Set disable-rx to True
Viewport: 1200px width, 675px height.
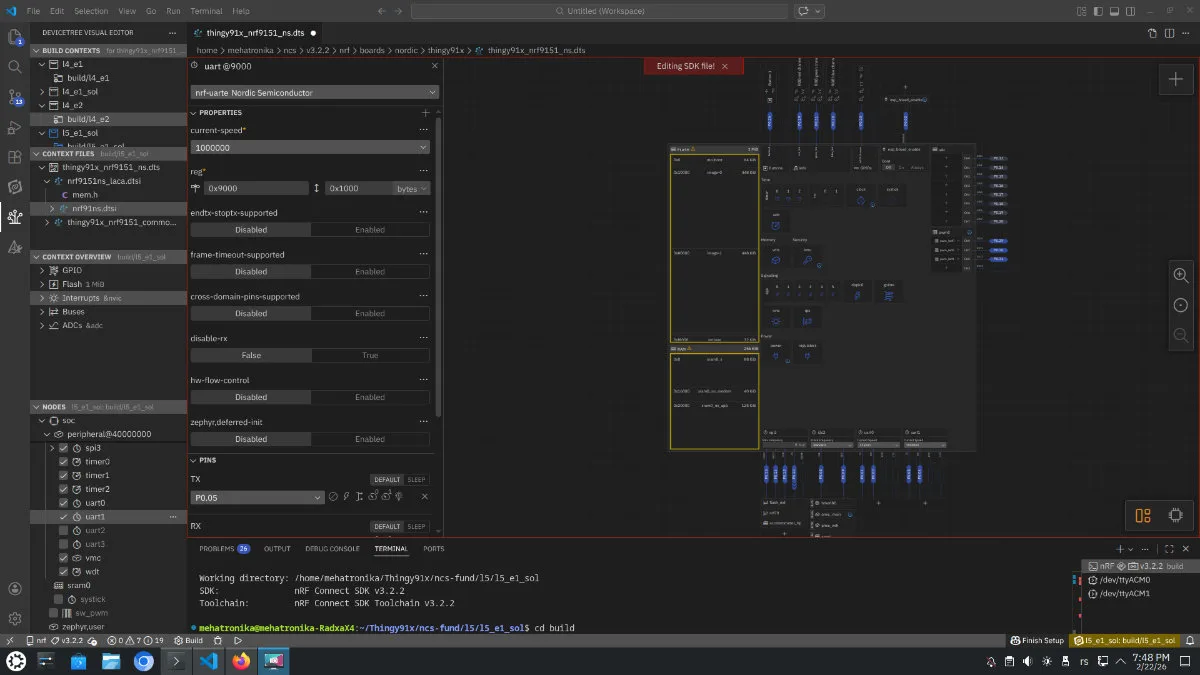[370, 355]
